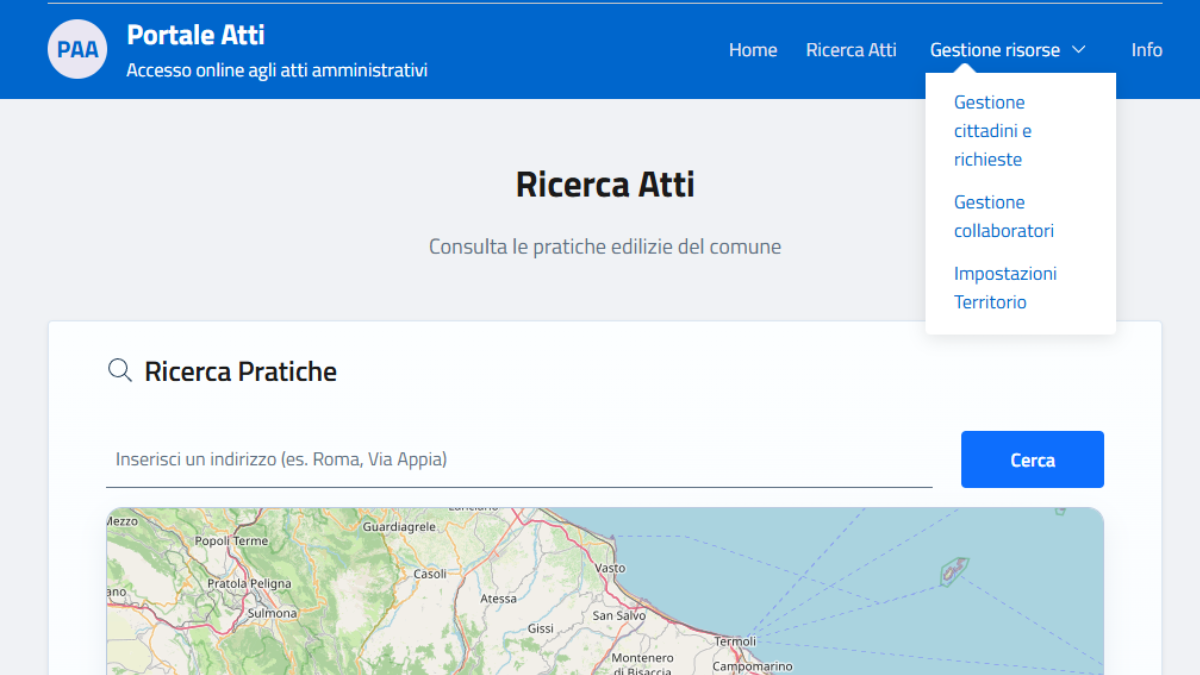Click the Portale Atti title link
The width and height of the screenshot is (1200, 675).
pos(196,35)
